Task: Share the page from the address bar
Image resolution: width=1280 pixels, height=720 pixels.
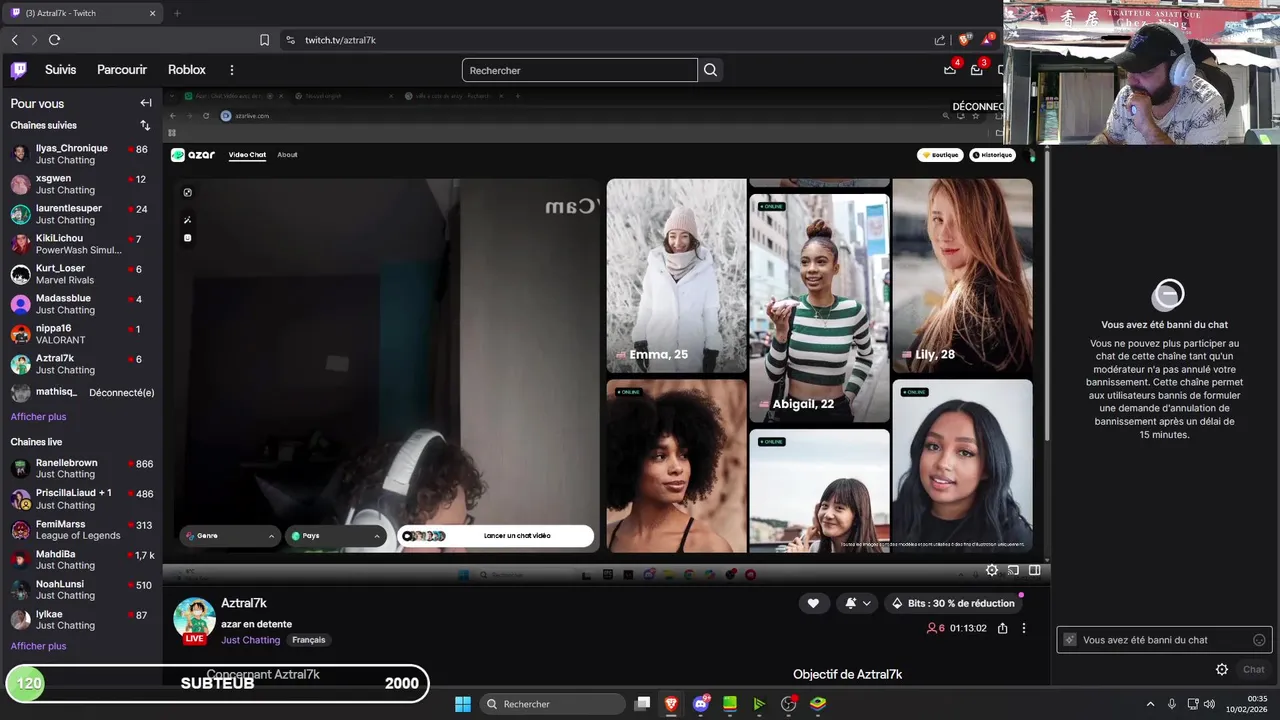Action: 940,40
